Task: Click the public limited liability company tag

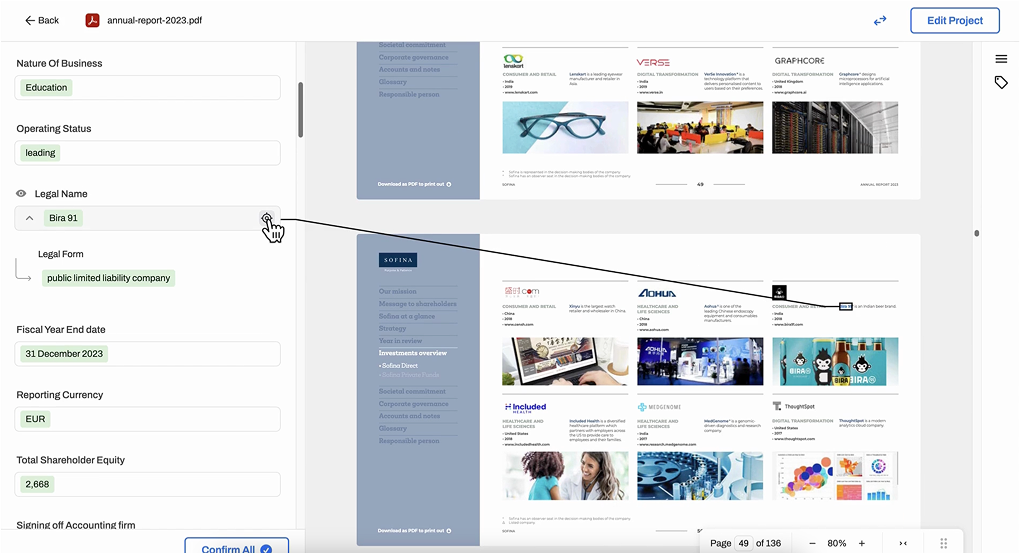Action: coord(109,278)
